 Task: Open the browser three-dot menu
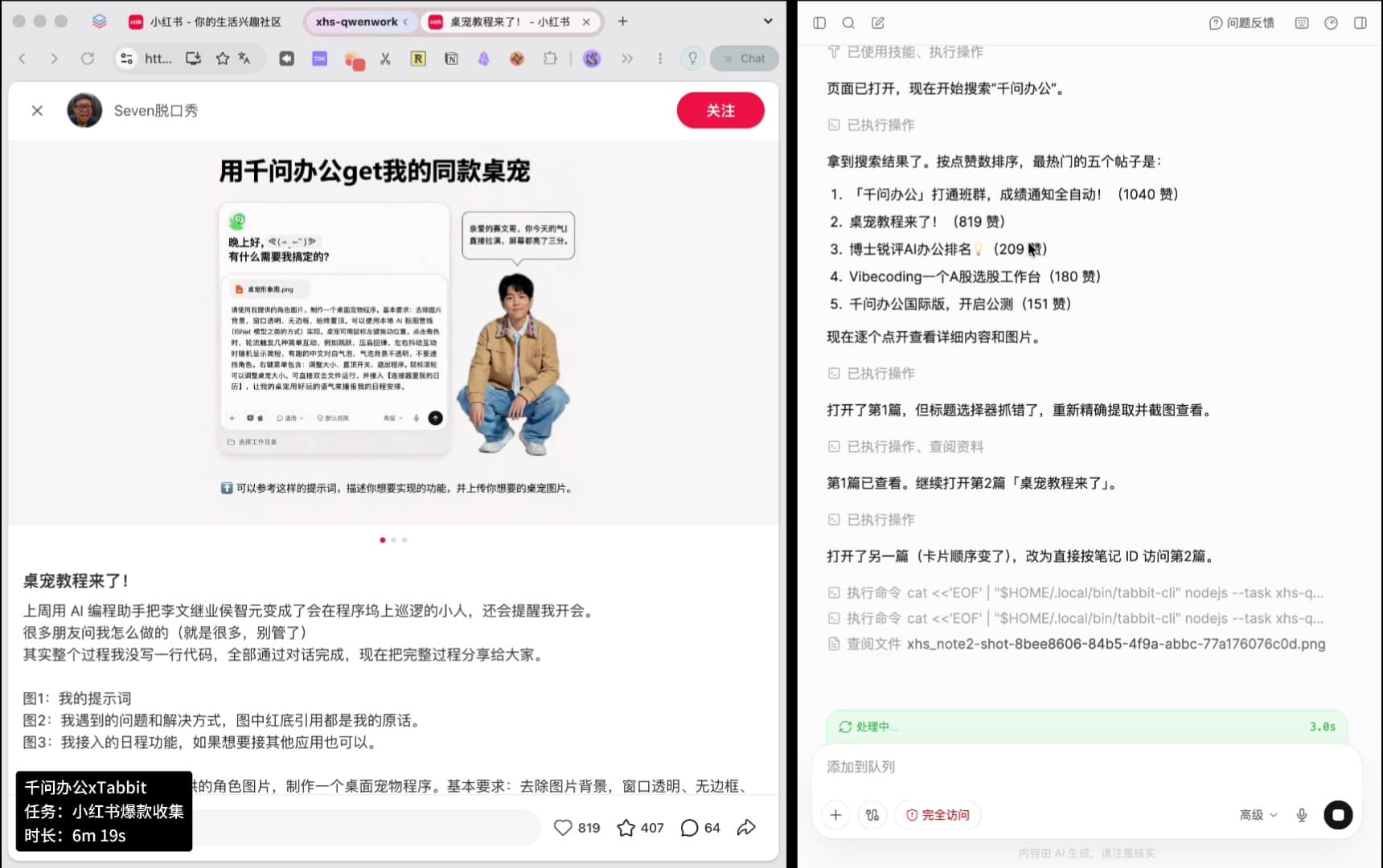coord(660,59)
